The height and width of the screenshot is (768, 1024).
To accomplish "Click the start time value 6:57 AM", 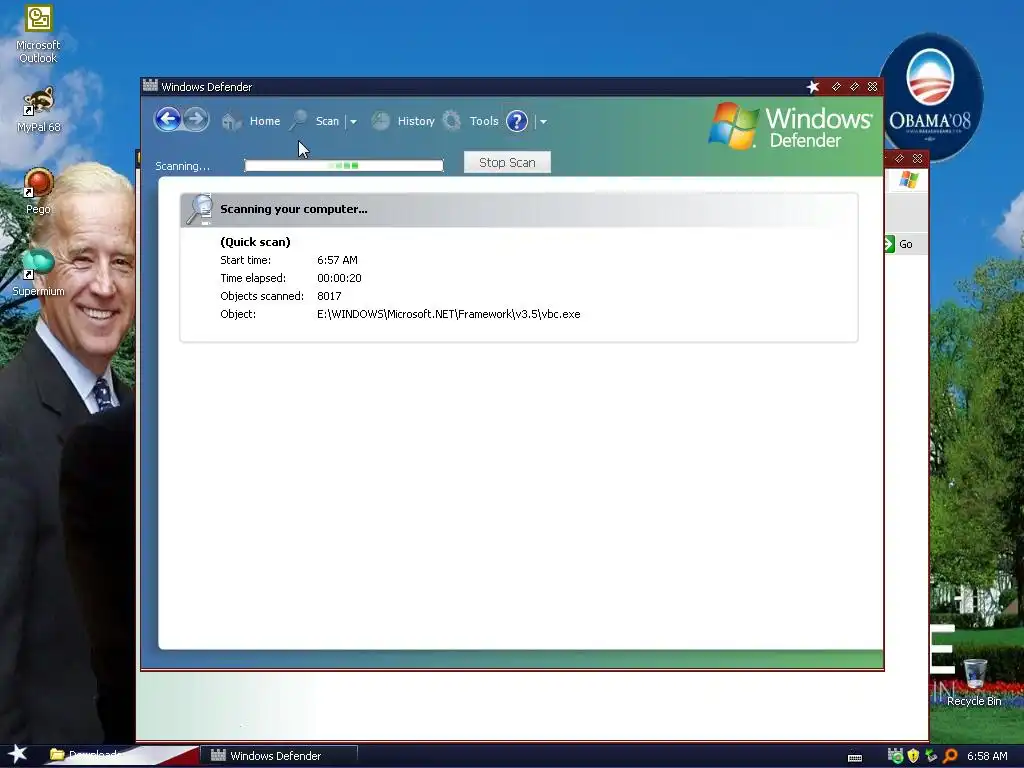I will 338,260.
